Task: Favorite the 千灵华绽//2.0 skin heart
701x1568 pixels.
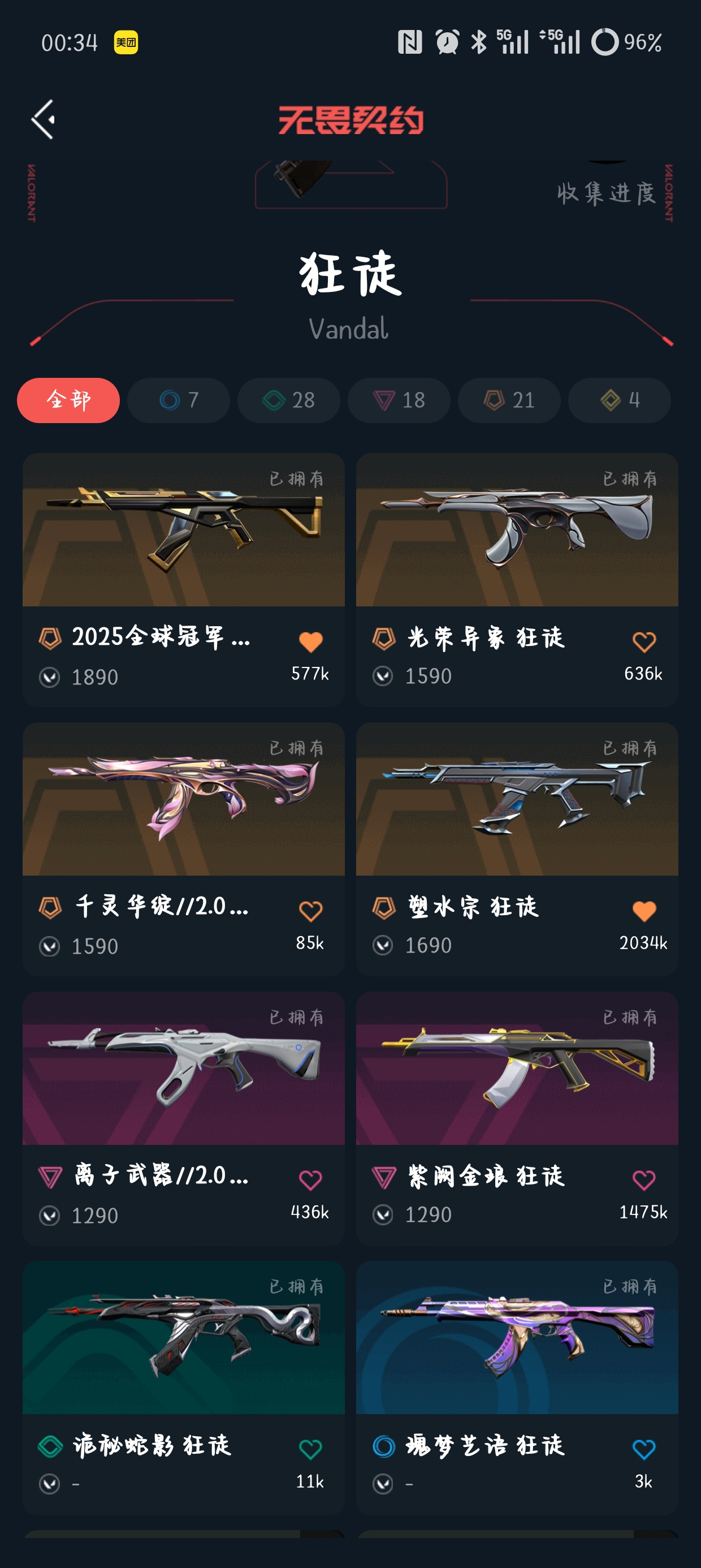Action: (310, 911)
